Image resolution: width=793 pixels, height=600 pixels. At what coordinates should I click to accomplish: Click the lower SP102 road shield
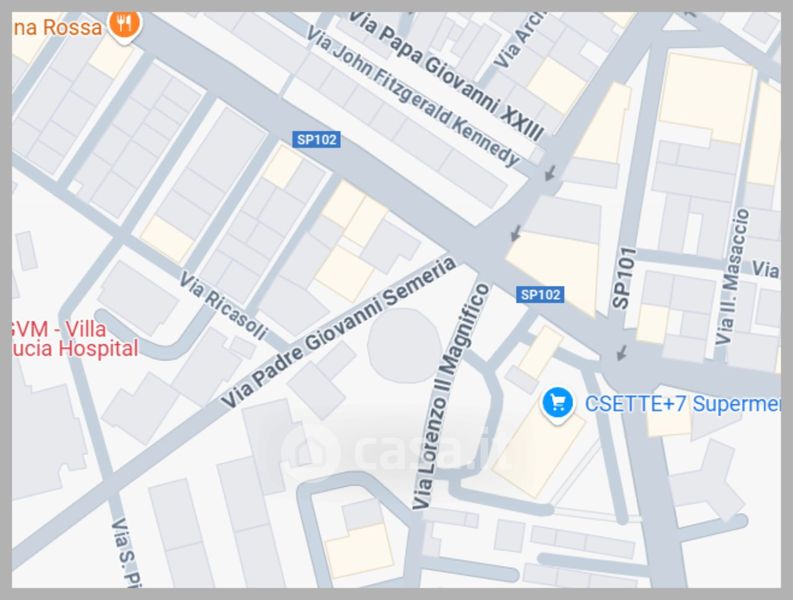tap(540, 294)
